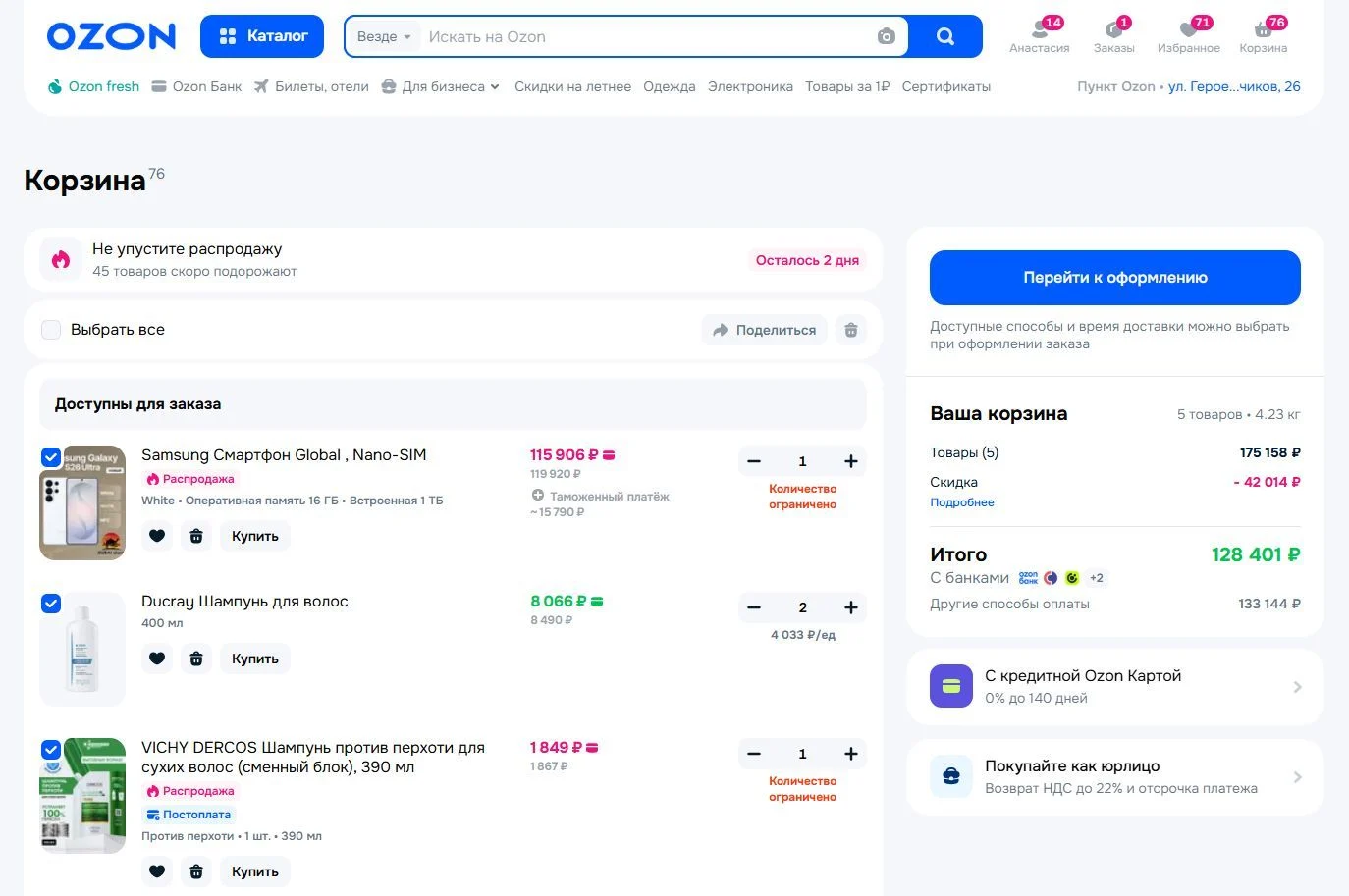Decrease VICHY DERCOS quantity minus
The height and width of the screenshot is (896, 1349).
[754, 754]
